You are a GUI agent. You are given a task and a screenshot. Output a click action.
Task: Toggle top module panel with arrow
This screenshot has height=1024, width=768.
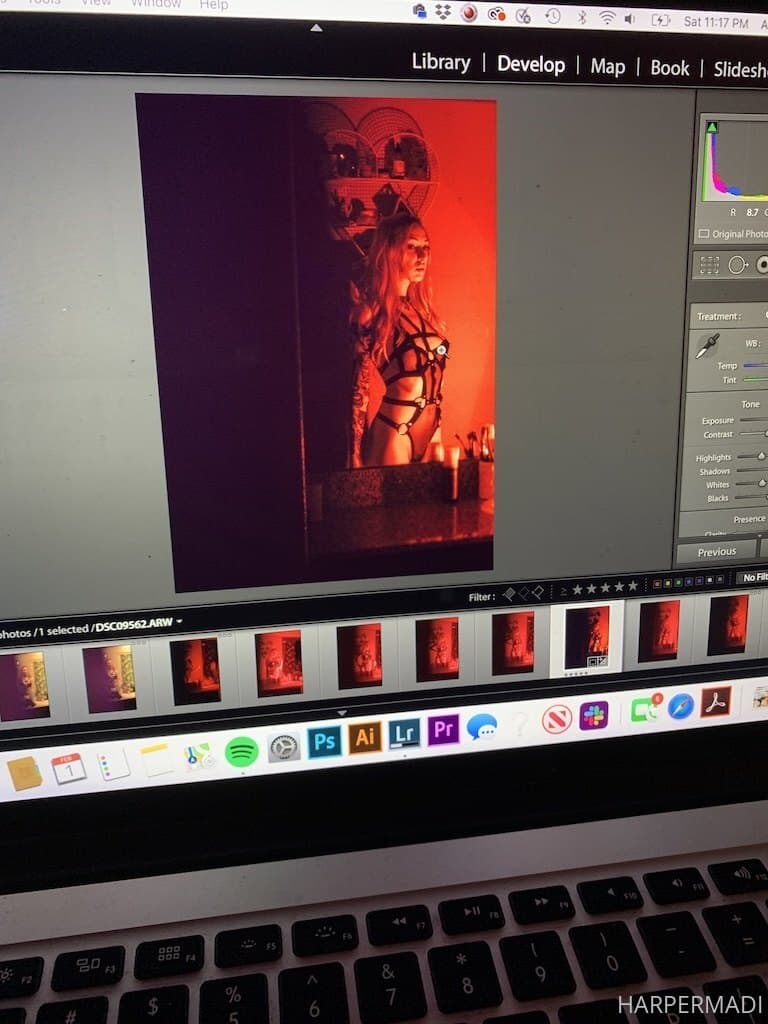(316, 27)
